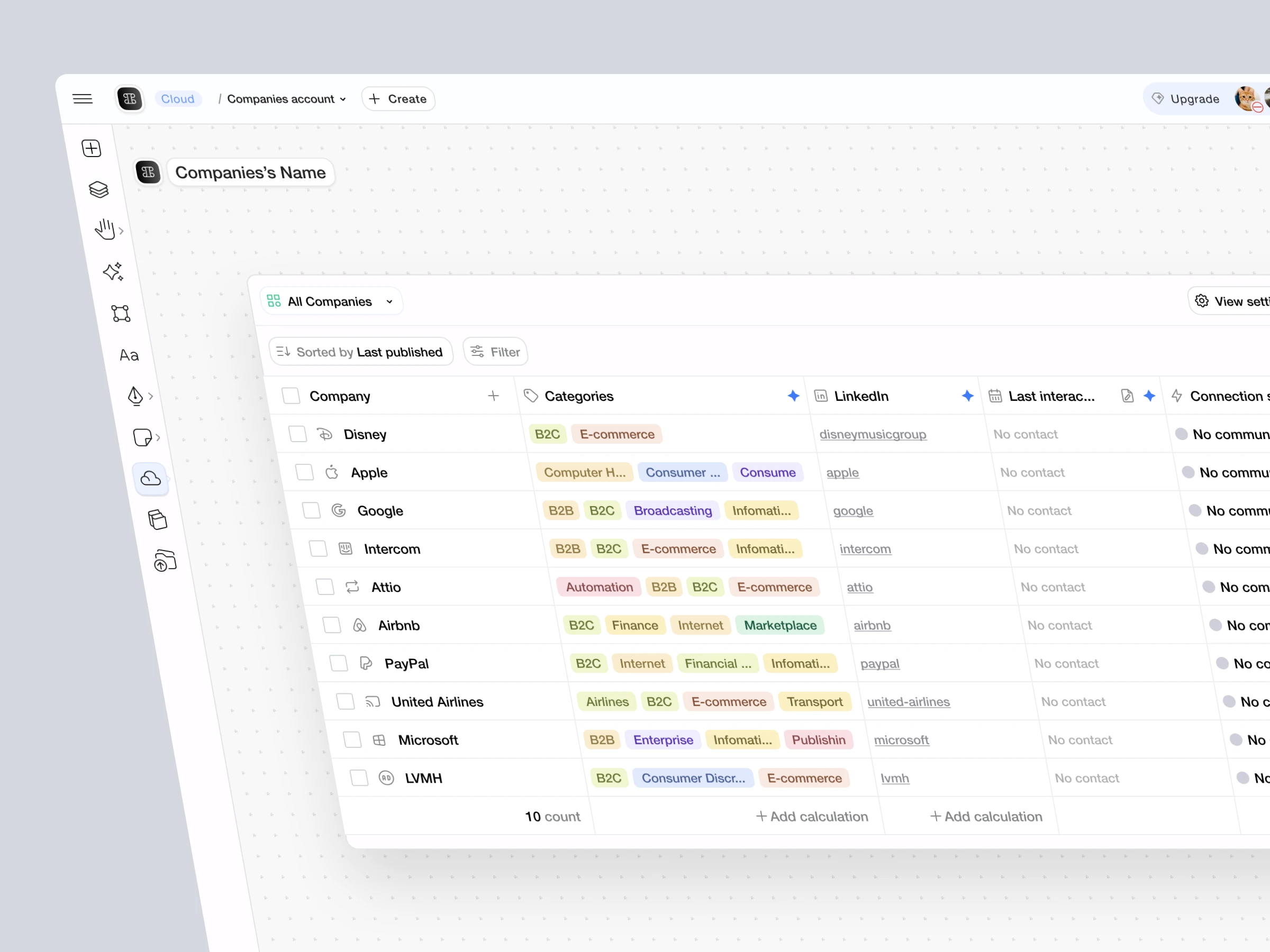Check the United Airlines row checkbox

coord(346,702)
